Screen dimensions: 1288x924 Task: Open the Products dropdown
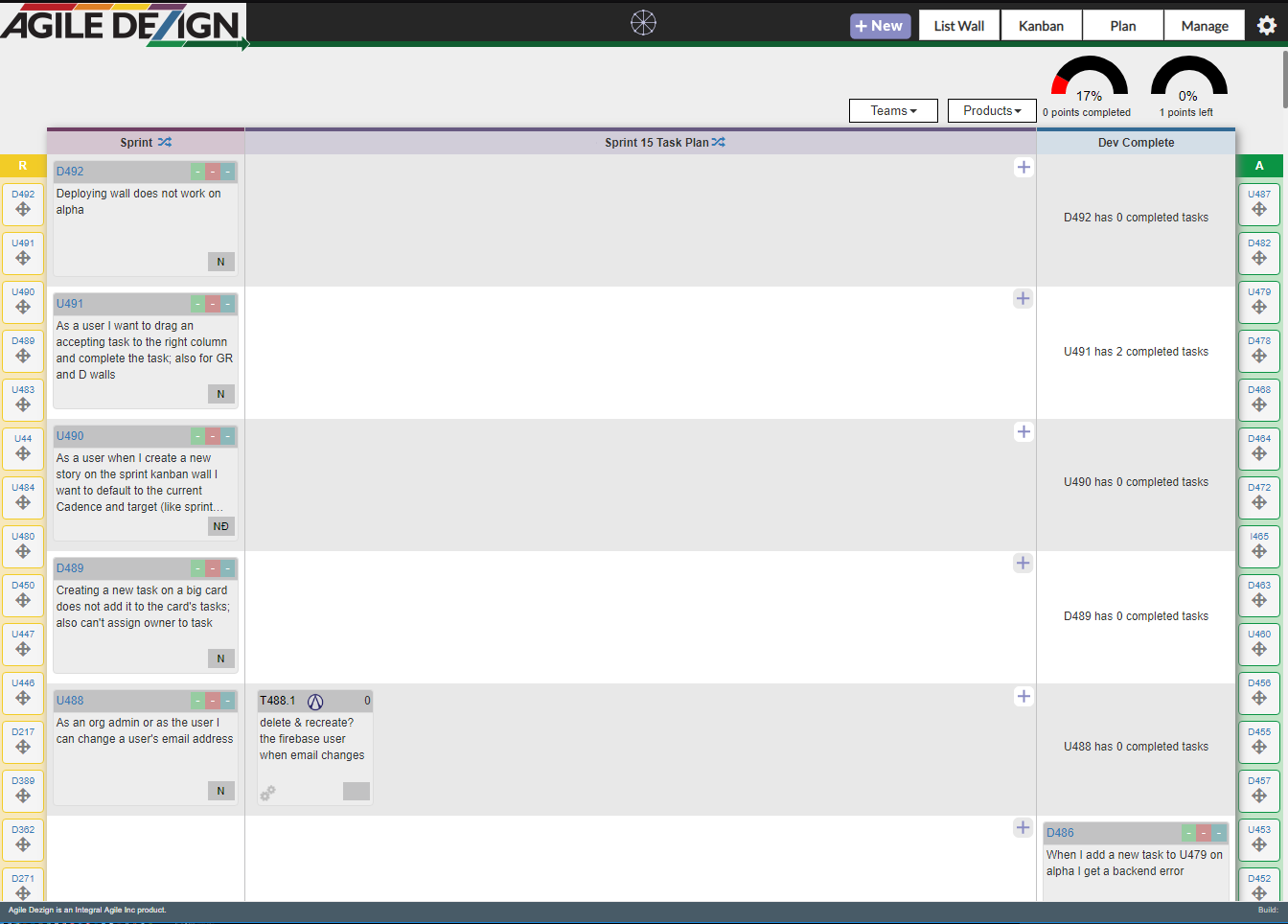point(992,111)
